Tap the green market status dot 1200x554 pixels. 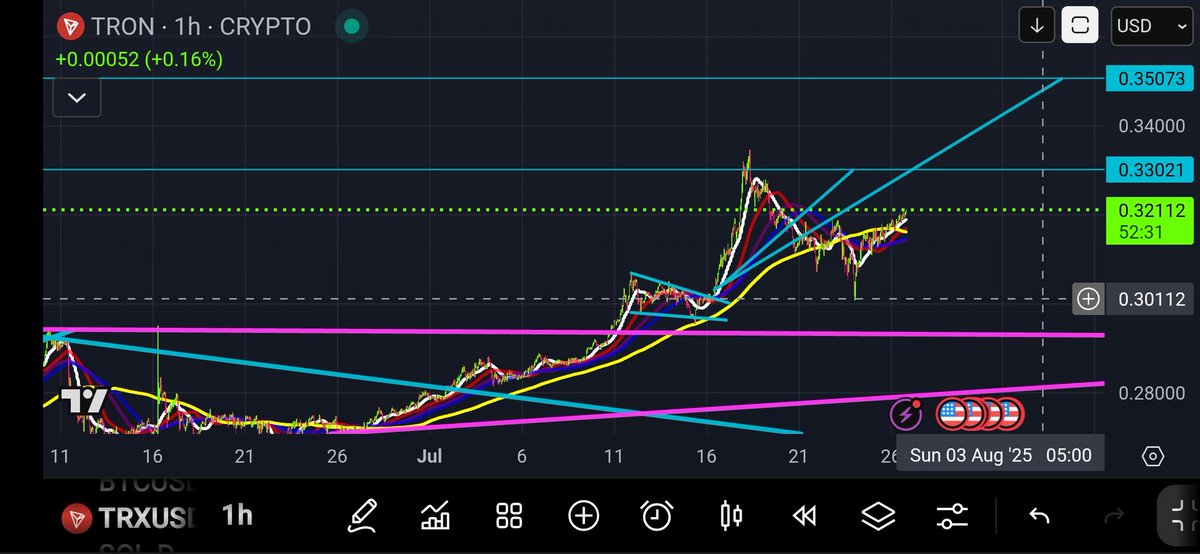coord(351,27)
